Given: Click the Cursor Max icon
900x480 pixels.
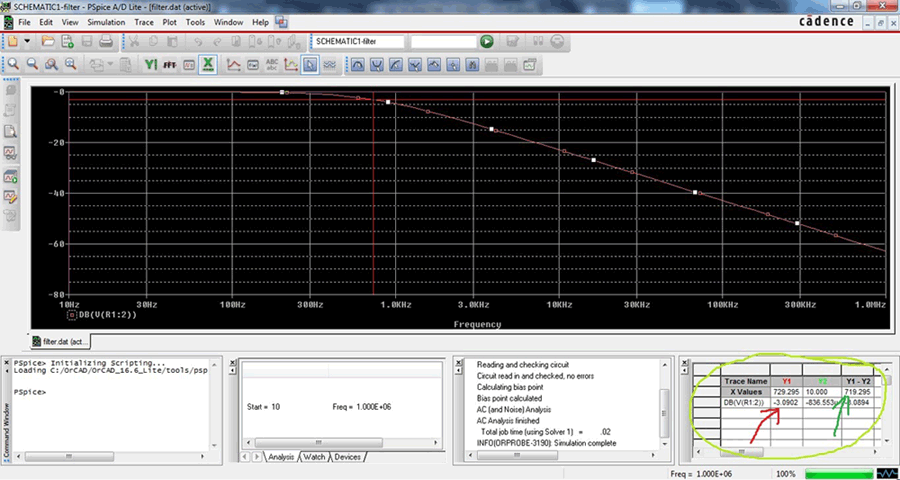Looking at the screenshot, I should pos(434,65).
